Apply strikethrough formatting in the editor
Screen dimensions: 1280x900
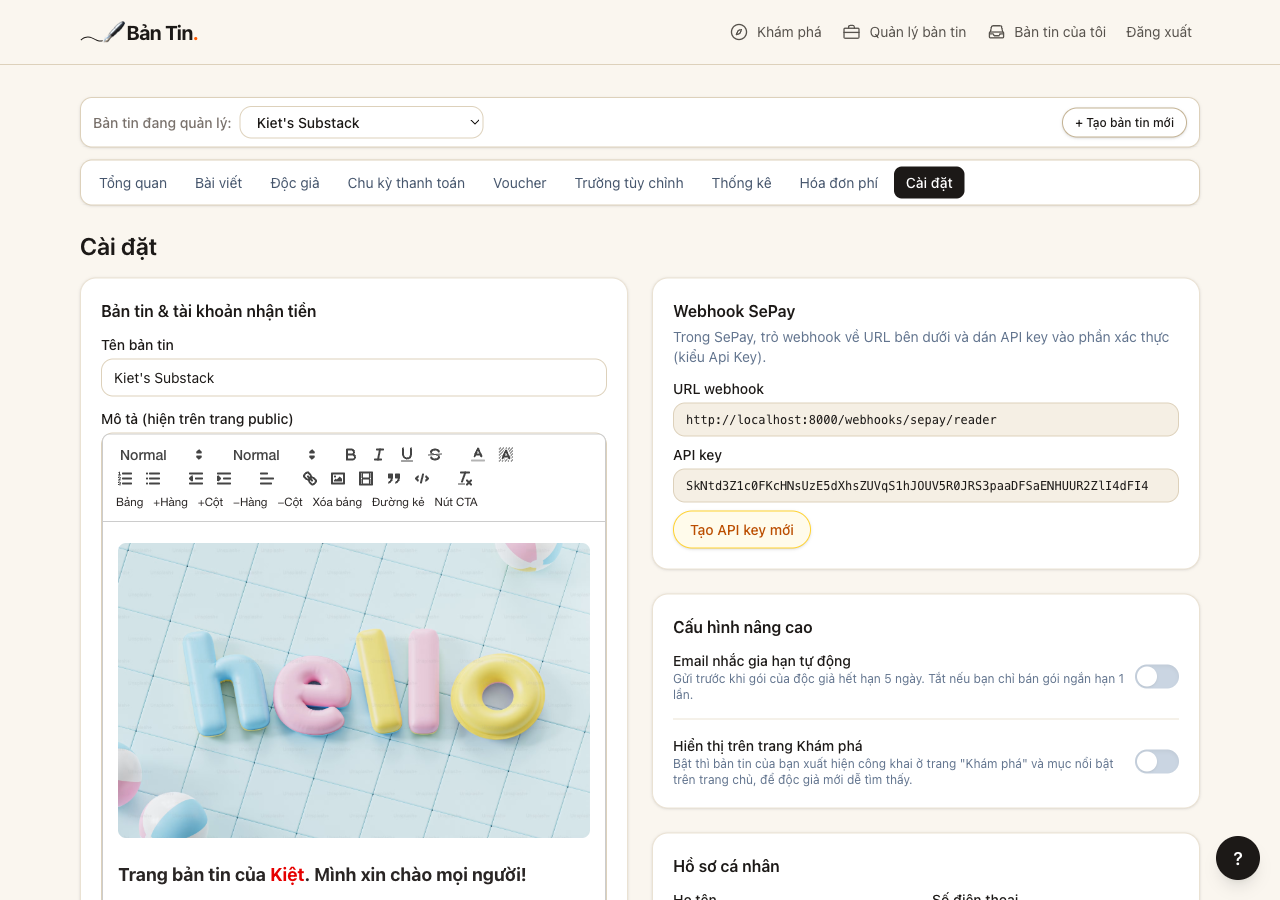pos(435,455)
